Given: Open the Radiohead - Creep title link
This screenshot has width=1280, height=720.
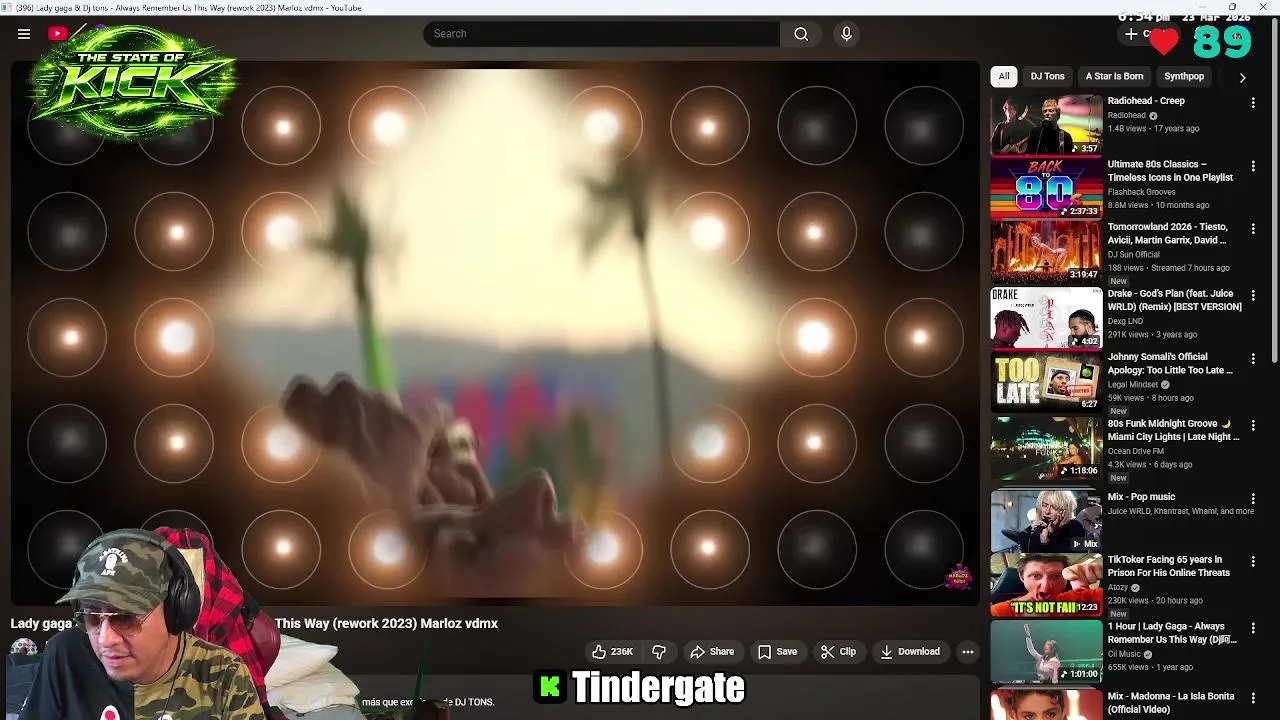Looking at the screenshot, I should (1146, 101).
